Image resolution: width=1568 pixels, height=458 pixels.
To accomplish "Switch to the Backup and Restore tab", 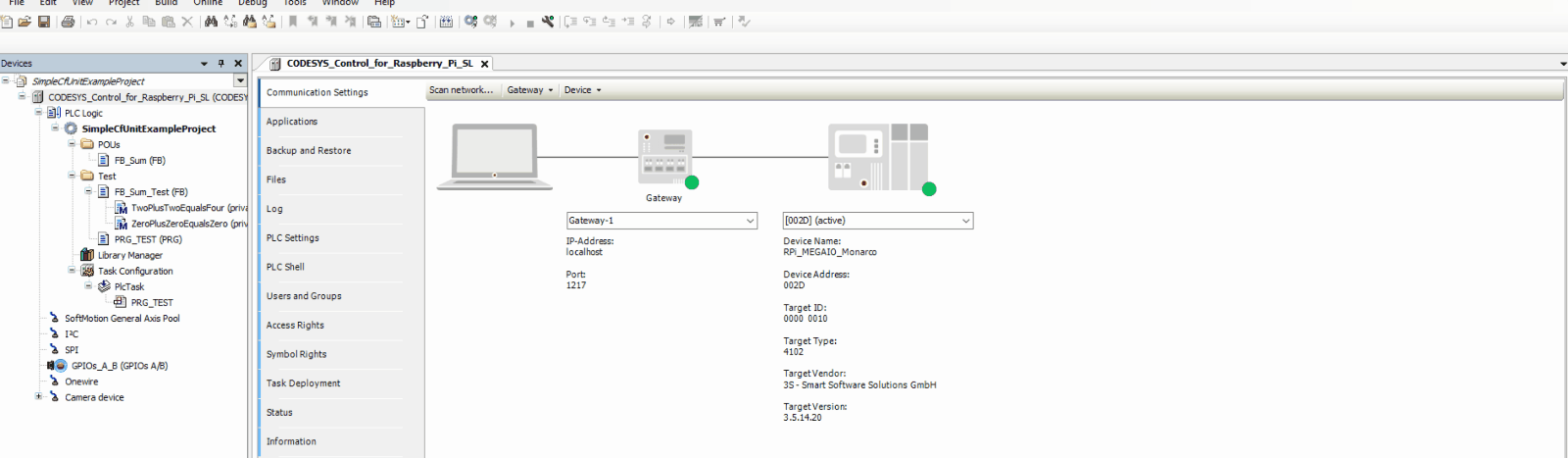I will click(308, 151).
